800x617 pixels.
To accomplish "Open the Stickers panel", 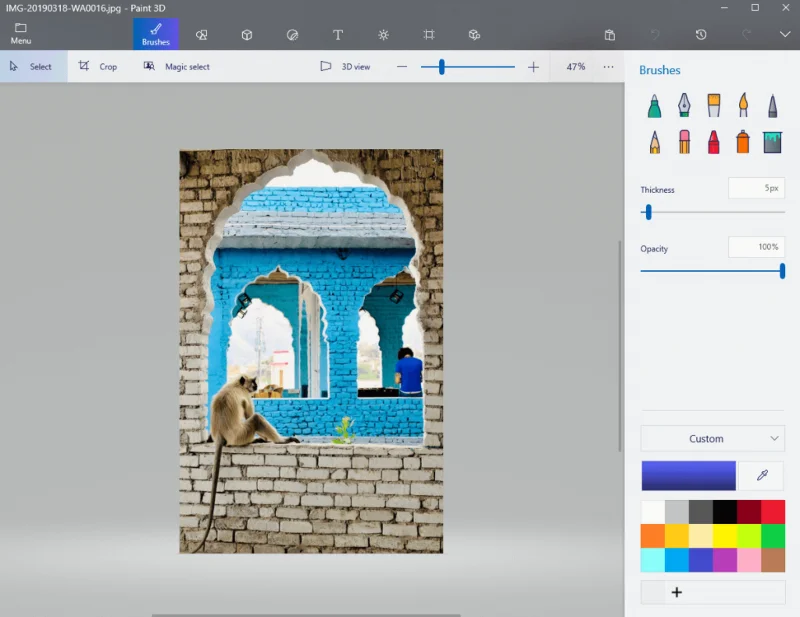I will pyautogui.click(x=292, y=34).
